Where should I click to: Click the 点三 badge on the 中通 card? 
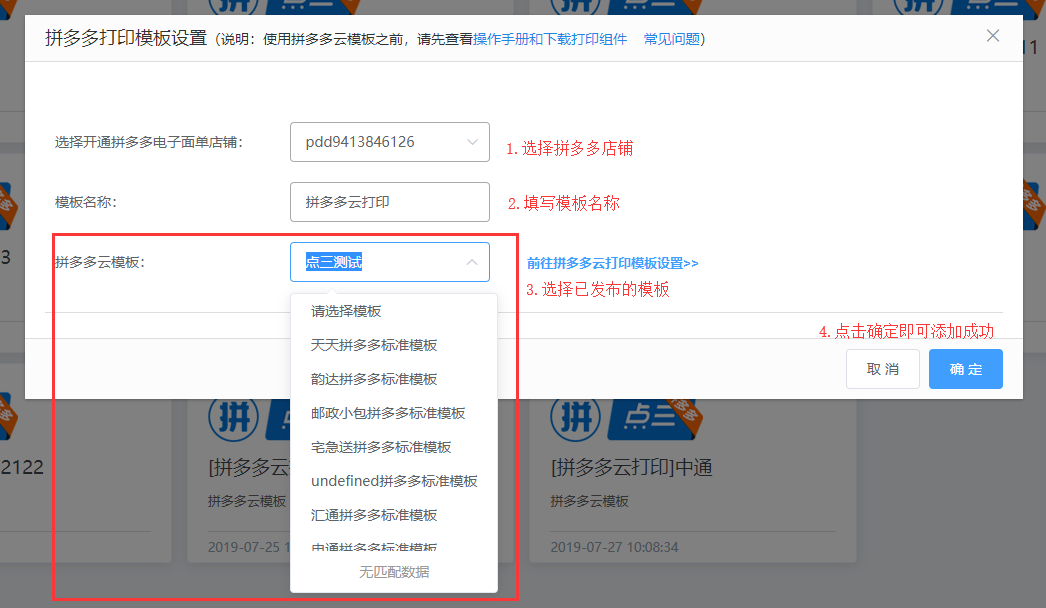654,419
